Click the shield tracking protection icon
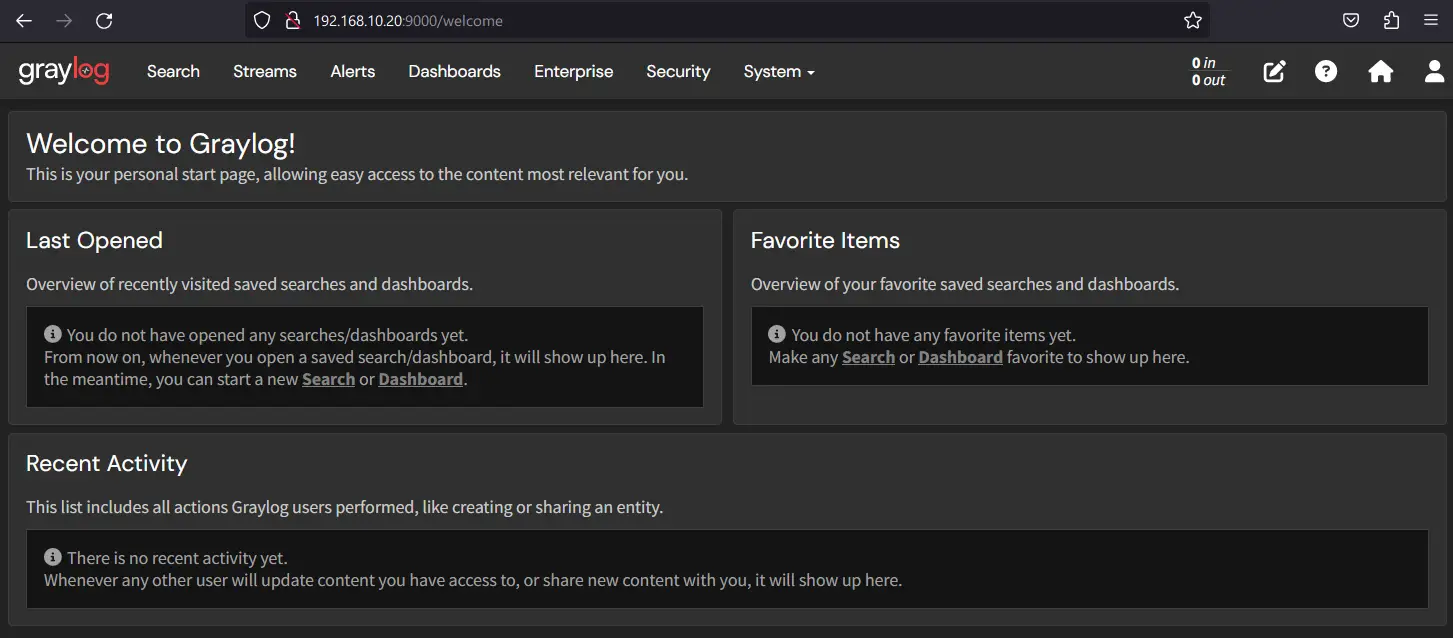 pos(262,20)
